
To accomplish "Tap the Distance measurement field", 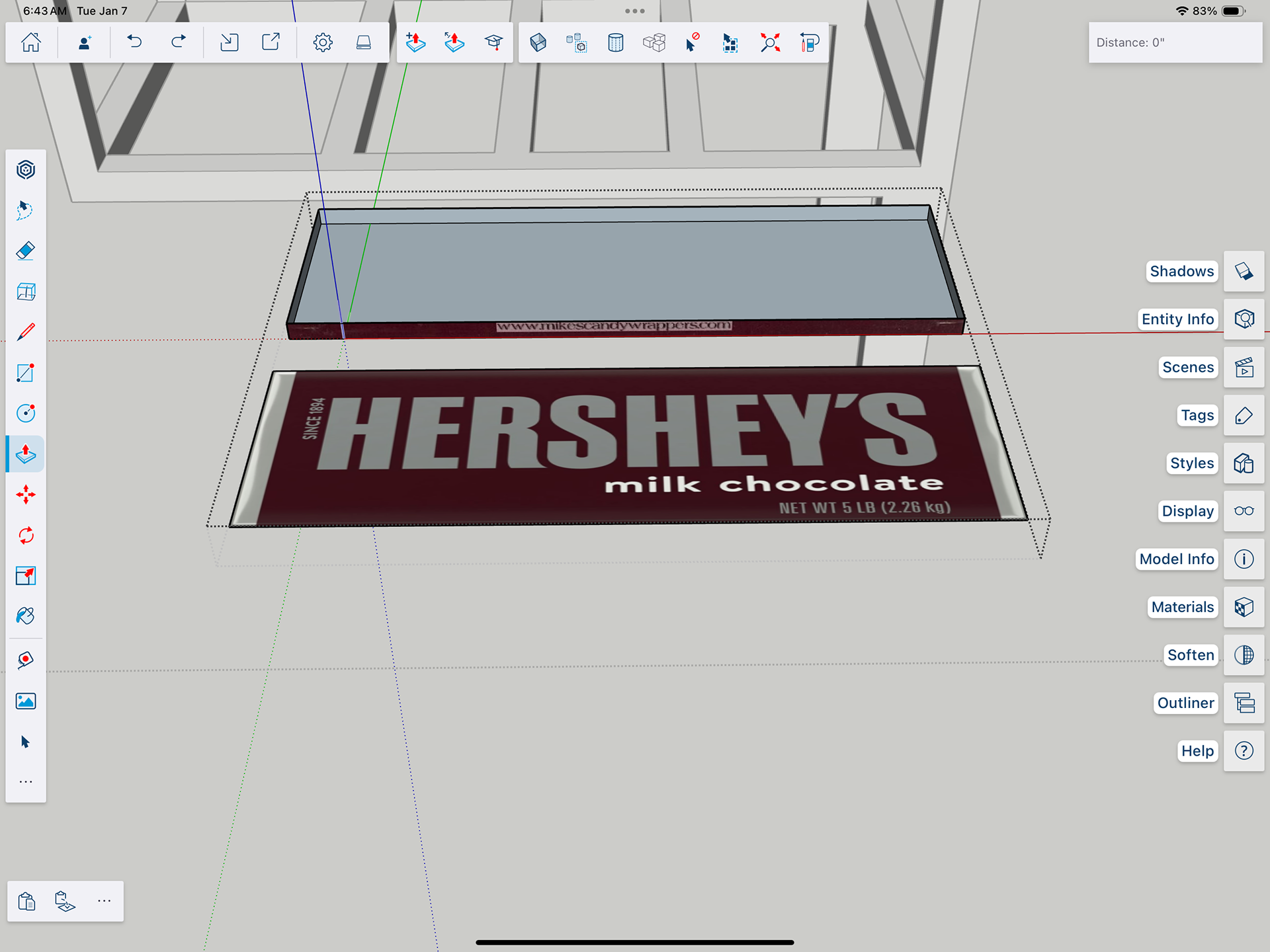I will click(1175, 43).
